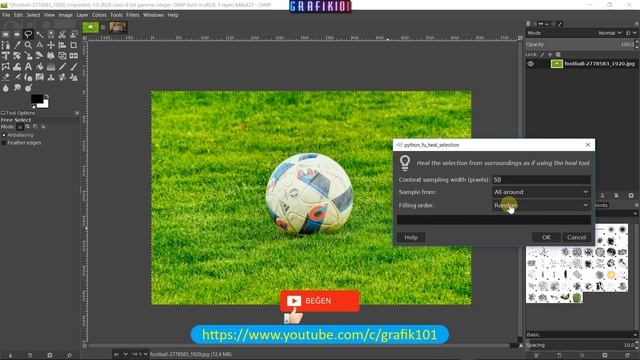Viewport: 640px width, 360px height.
Task: Open the Filters menu
Action: (x=132, y=15)
